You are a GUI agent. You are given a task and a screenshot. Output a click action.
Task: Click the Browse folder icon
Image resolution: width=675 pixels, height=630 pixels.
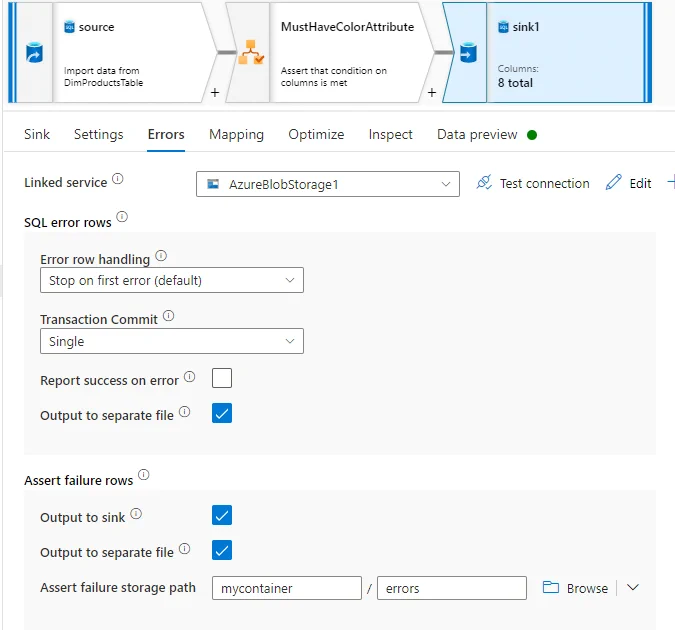(x=551, y=587)
